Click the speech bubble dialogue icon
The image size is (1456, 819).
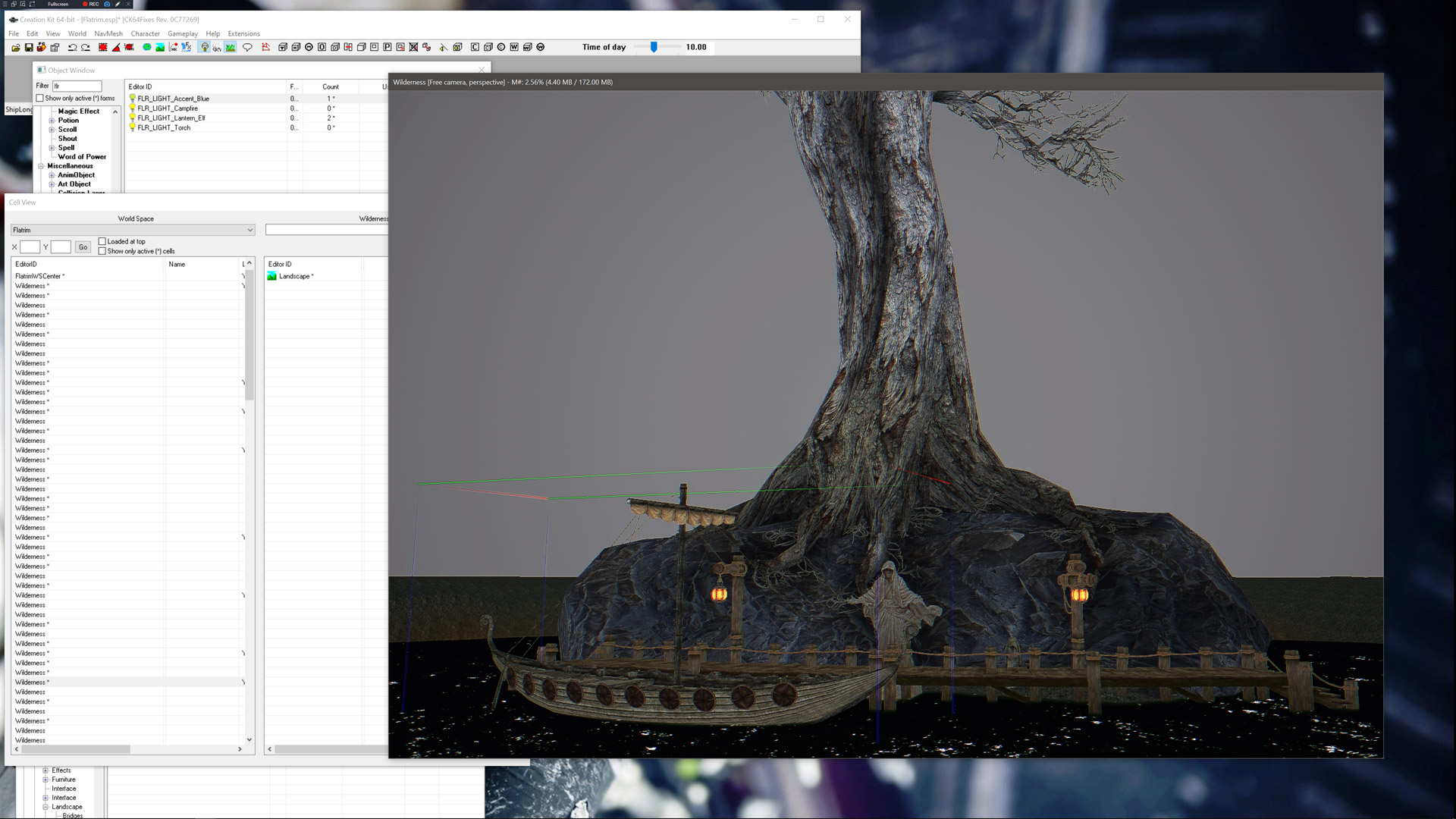coord(247,47)
